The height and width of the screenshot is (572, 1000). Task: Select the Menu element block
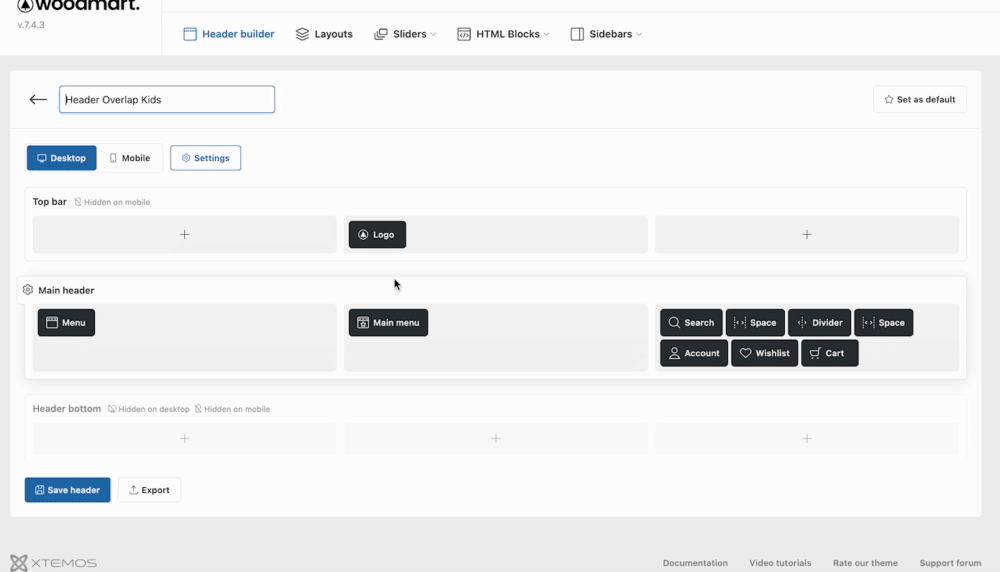coord(66,323)
